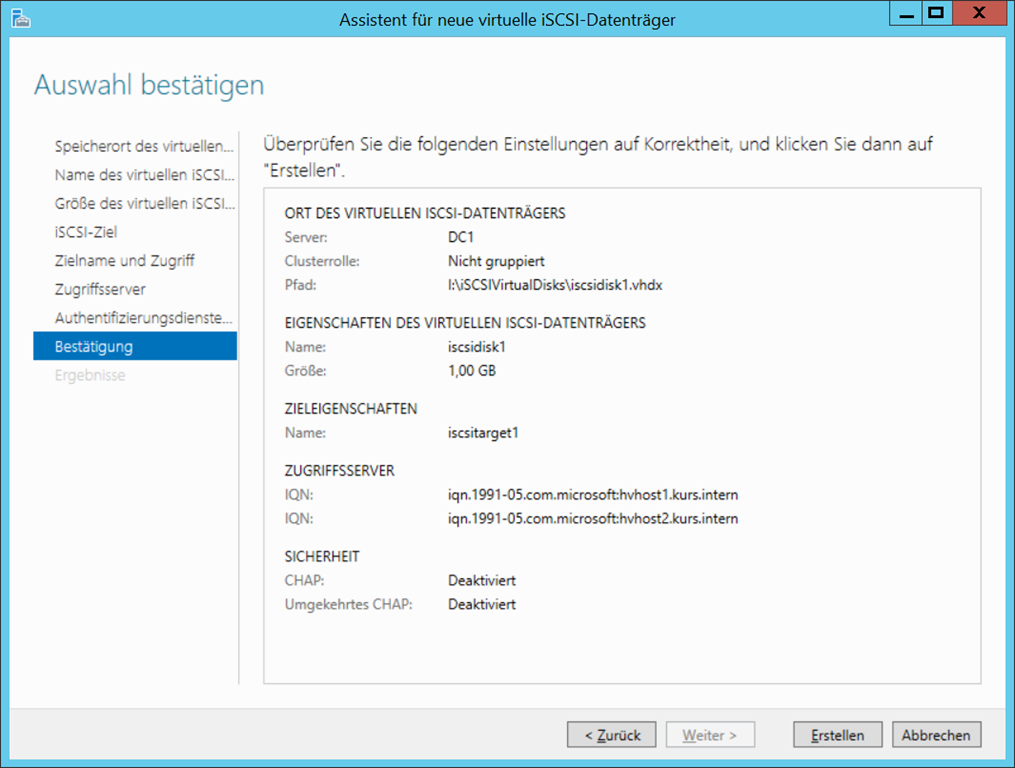Click the hvhost2.kurs.intern IQN entry
Viewport: 1015px width, 768px height.
[x=592, y=519]
